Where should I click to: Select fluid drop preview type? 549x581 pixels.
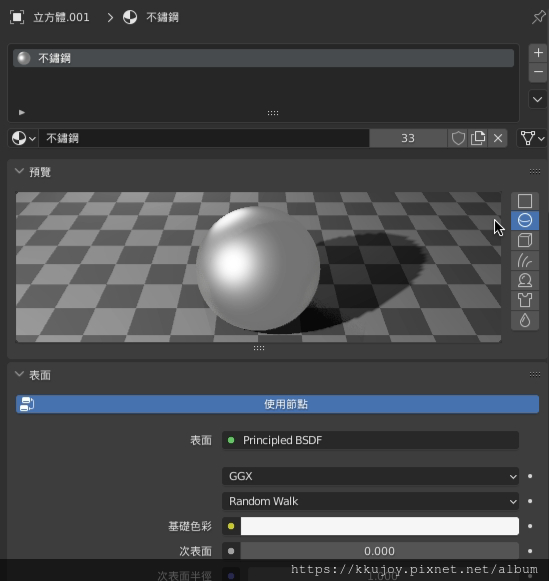pyautogui.click(x=525, y=320)
